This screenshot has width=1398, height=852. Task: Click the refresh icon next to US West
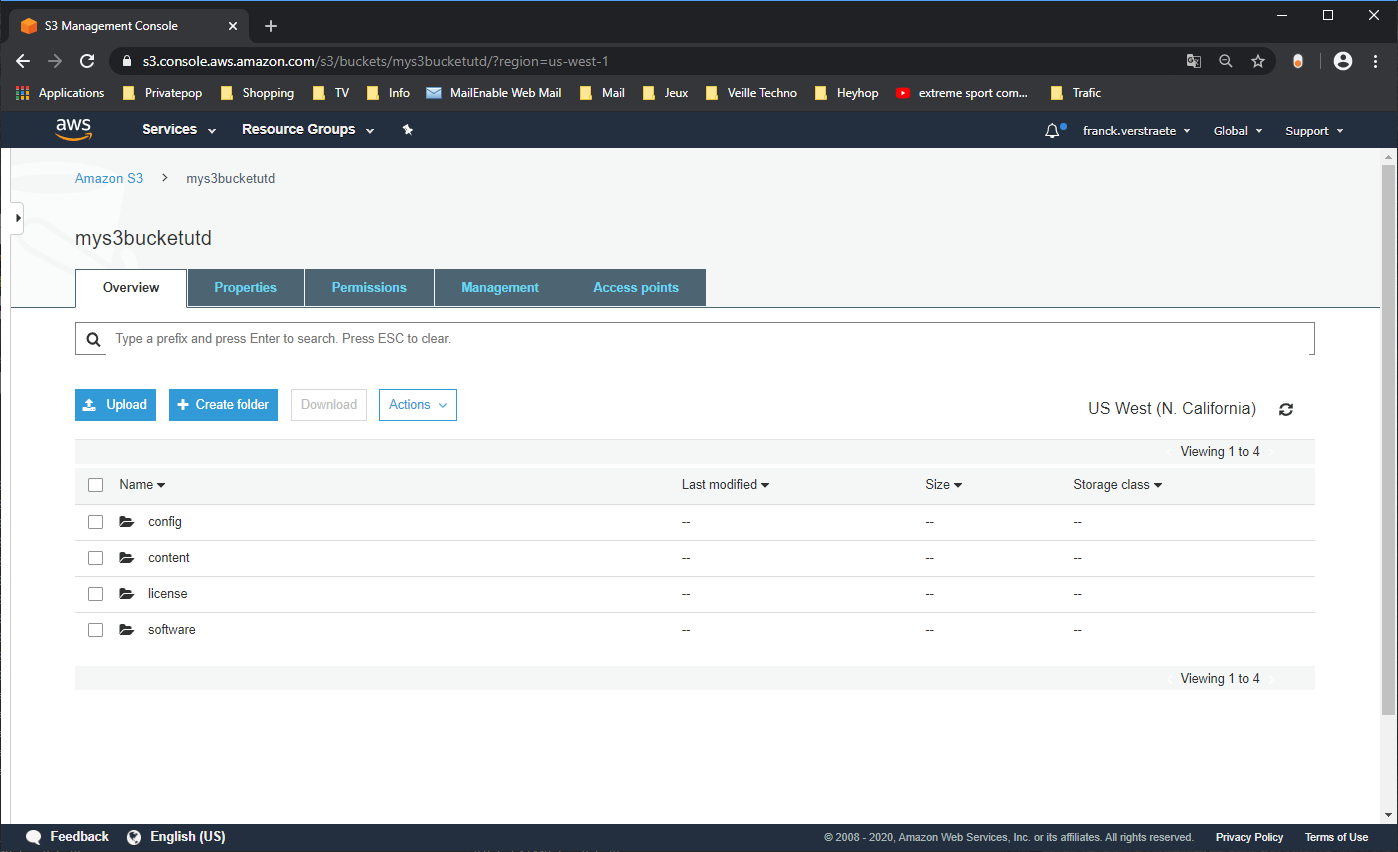click(x=1286, y=409)
